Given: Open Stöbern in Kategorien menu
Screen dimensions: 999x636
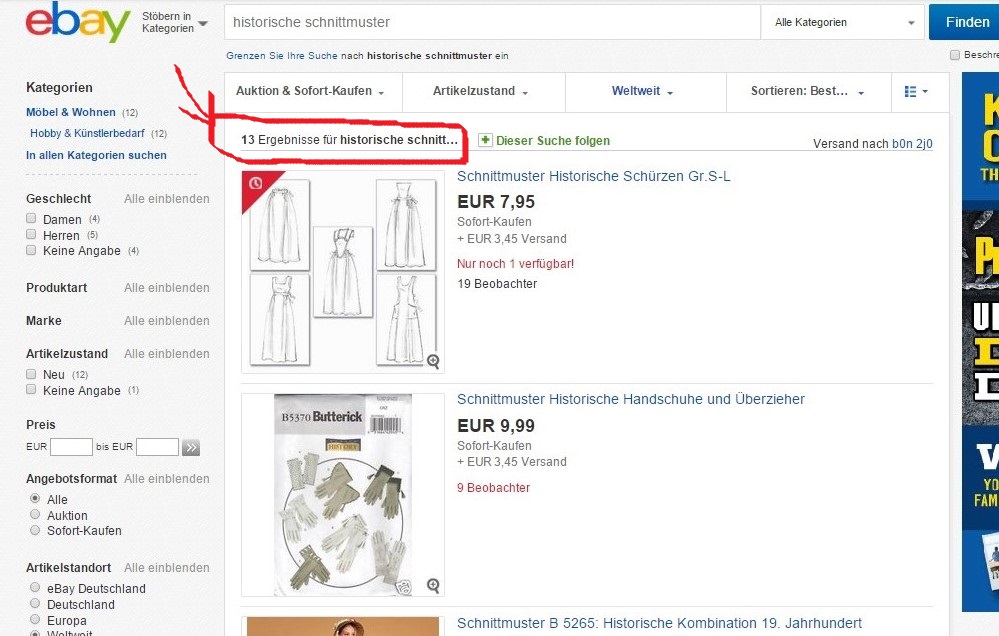Looking at the screenshot, I should pyautogui.click(x=174, y=23).
